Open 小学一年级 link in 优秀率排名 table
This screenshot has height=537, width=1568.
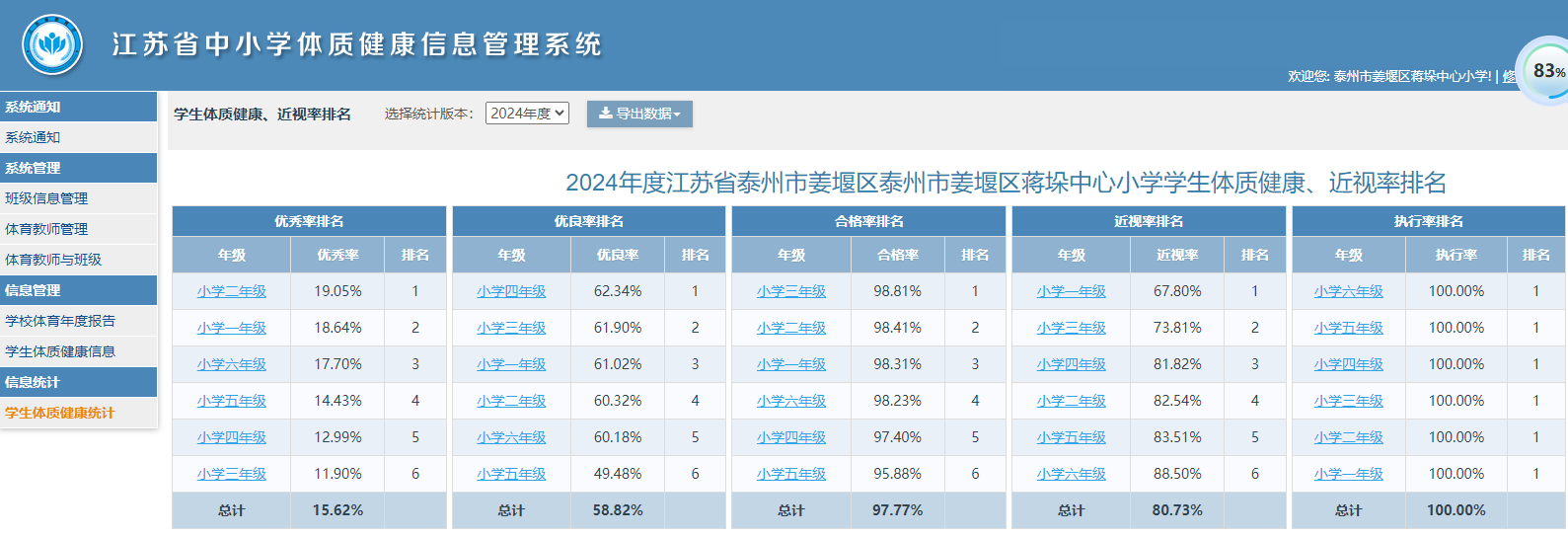coord(231,328)
